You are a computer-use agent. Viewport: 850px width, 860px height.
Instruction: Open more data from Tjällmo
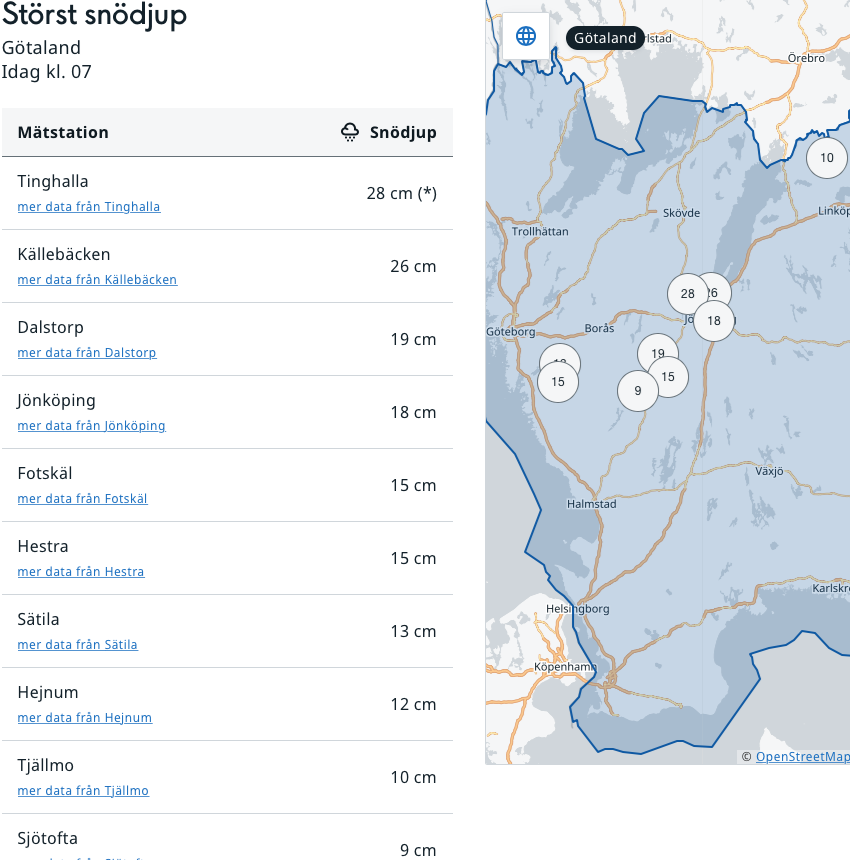(x=83, y=791)
